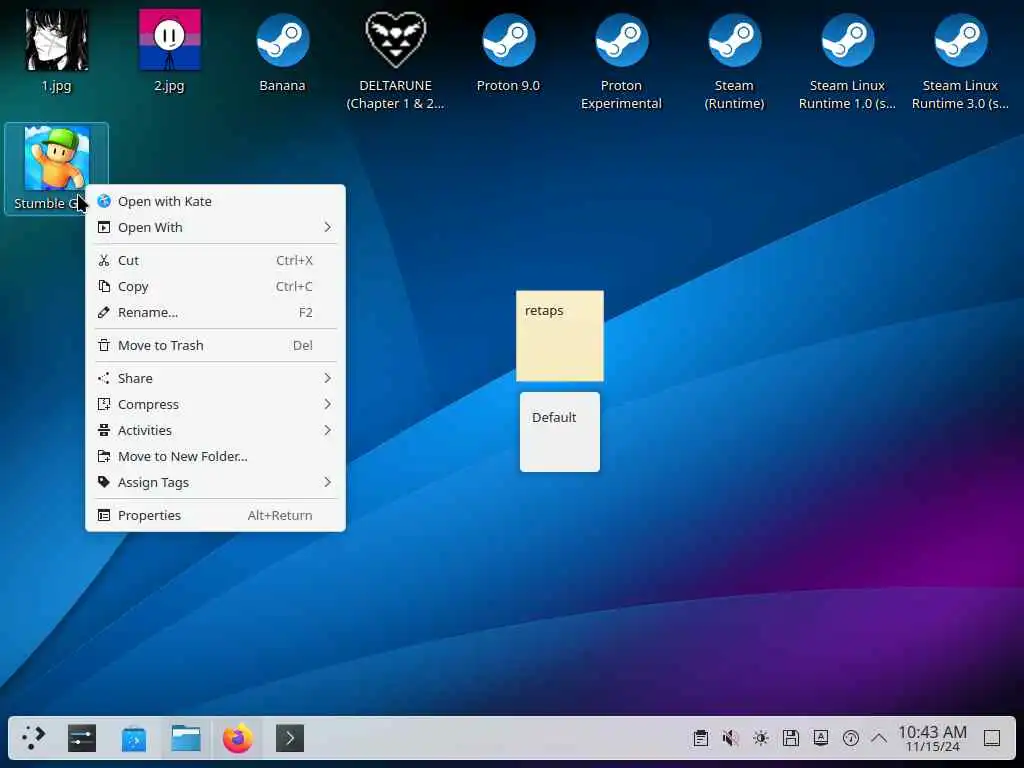The height and width of the screenshot is (768, 1024).
Task: Open the updates notifier tray icon
Action: point(851,738)
